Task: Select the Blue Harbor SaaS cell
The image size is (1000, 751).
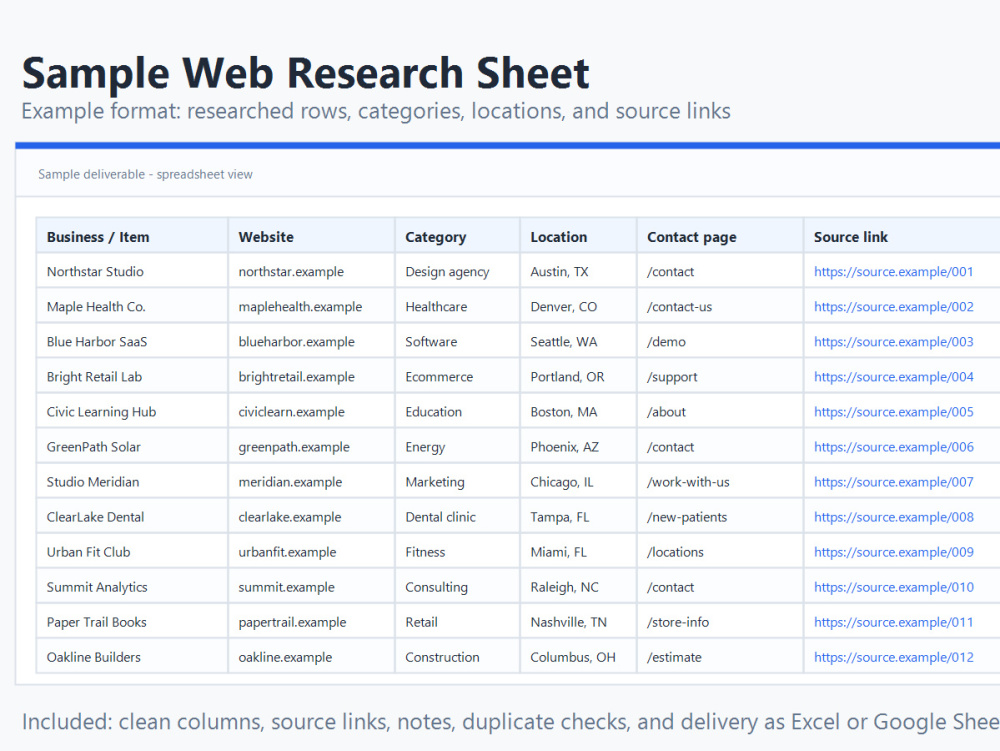Action: pos(132,342)
